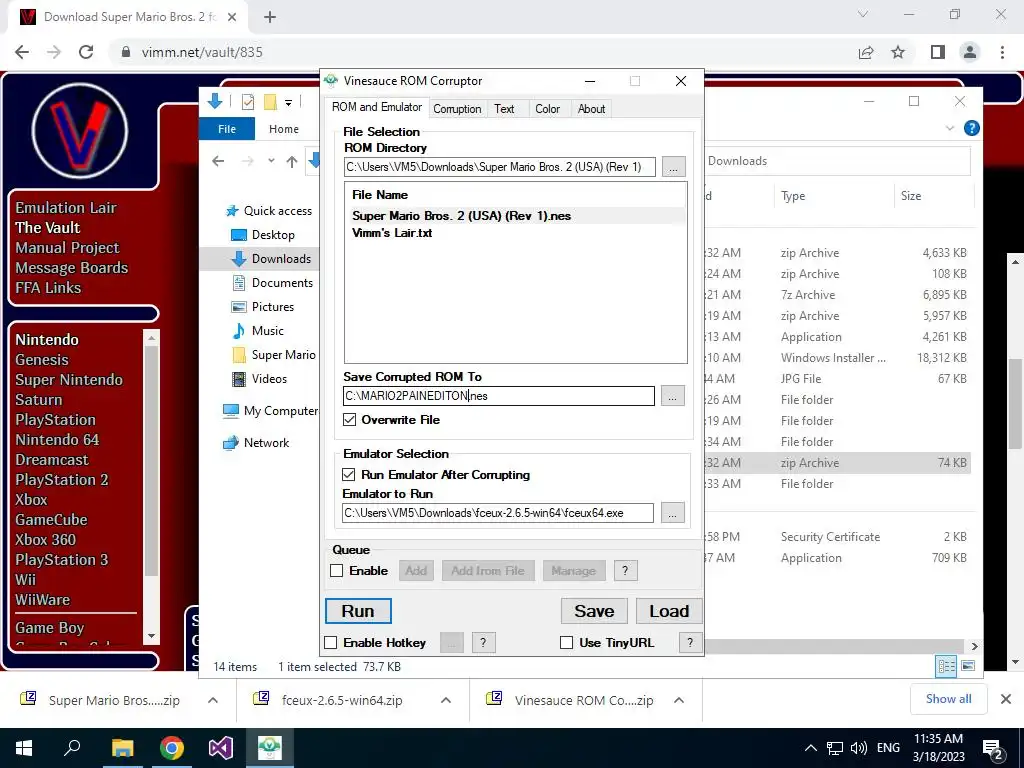Click the Save Corrupted ROM To field
The width and height of the screenshot is (1024, 768).
(x=498, y=396)
